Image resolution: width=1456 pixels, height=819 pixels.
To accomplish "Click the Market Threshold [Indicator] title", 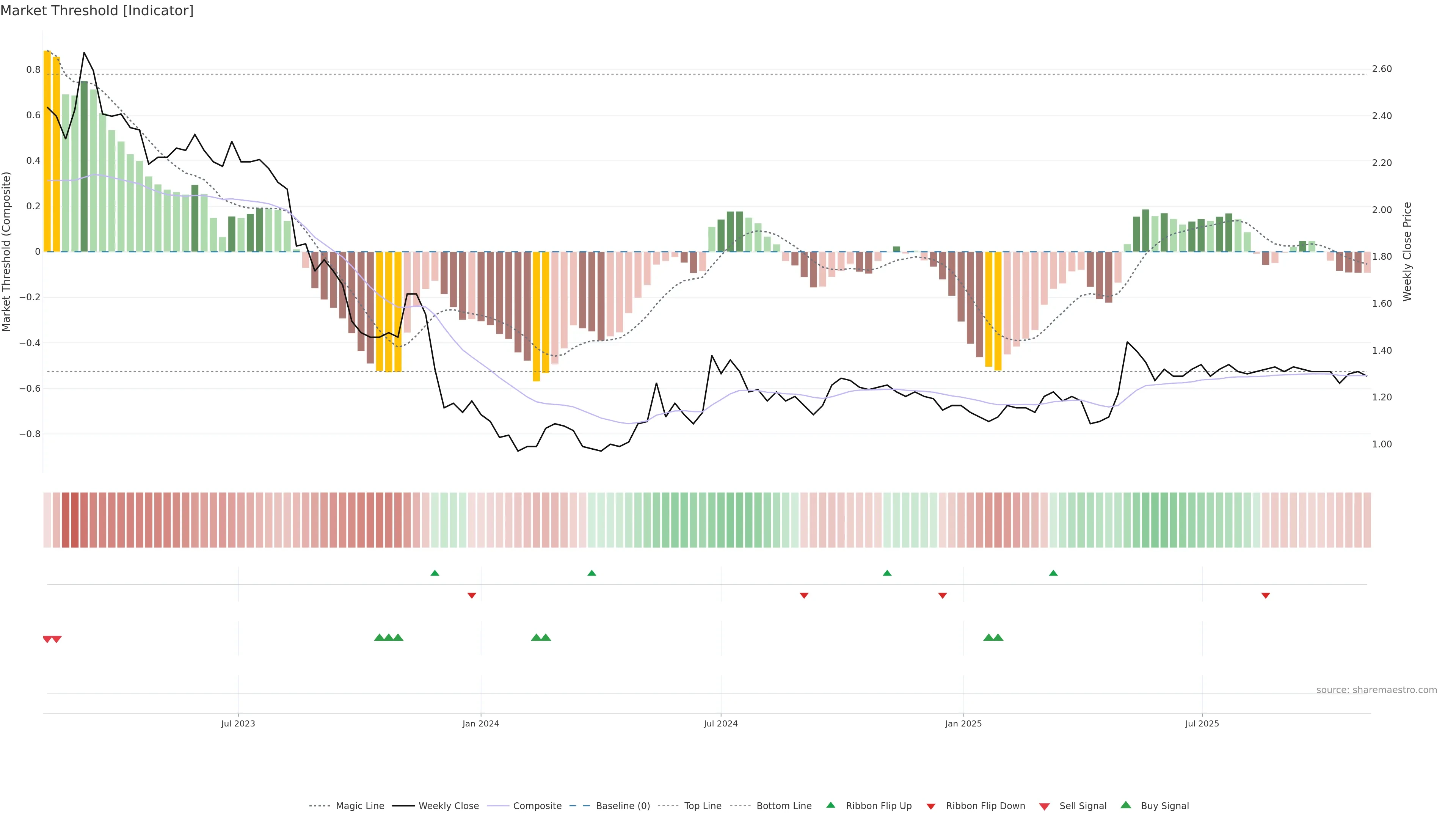I will pyautogui.click(x=97, y=11).
